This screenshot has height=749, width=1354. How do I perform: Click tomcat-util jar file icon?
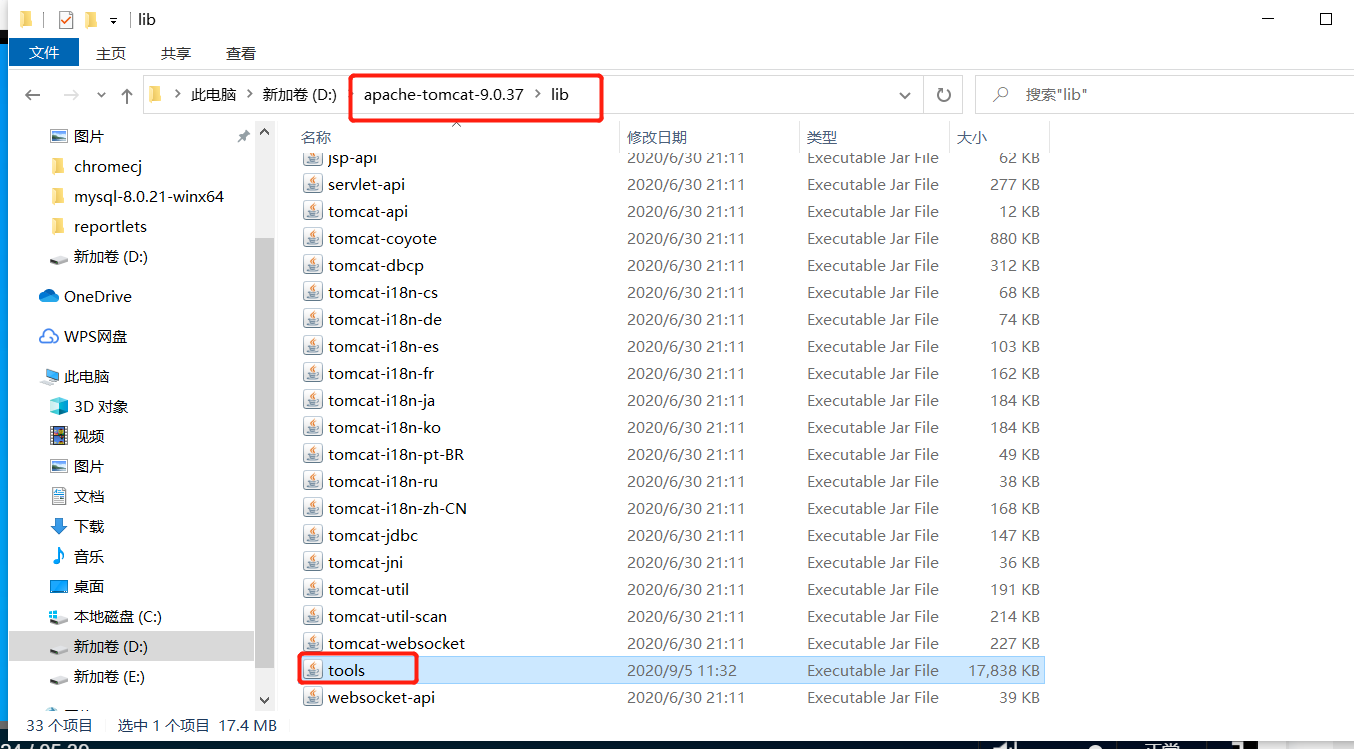coord(313,589)
